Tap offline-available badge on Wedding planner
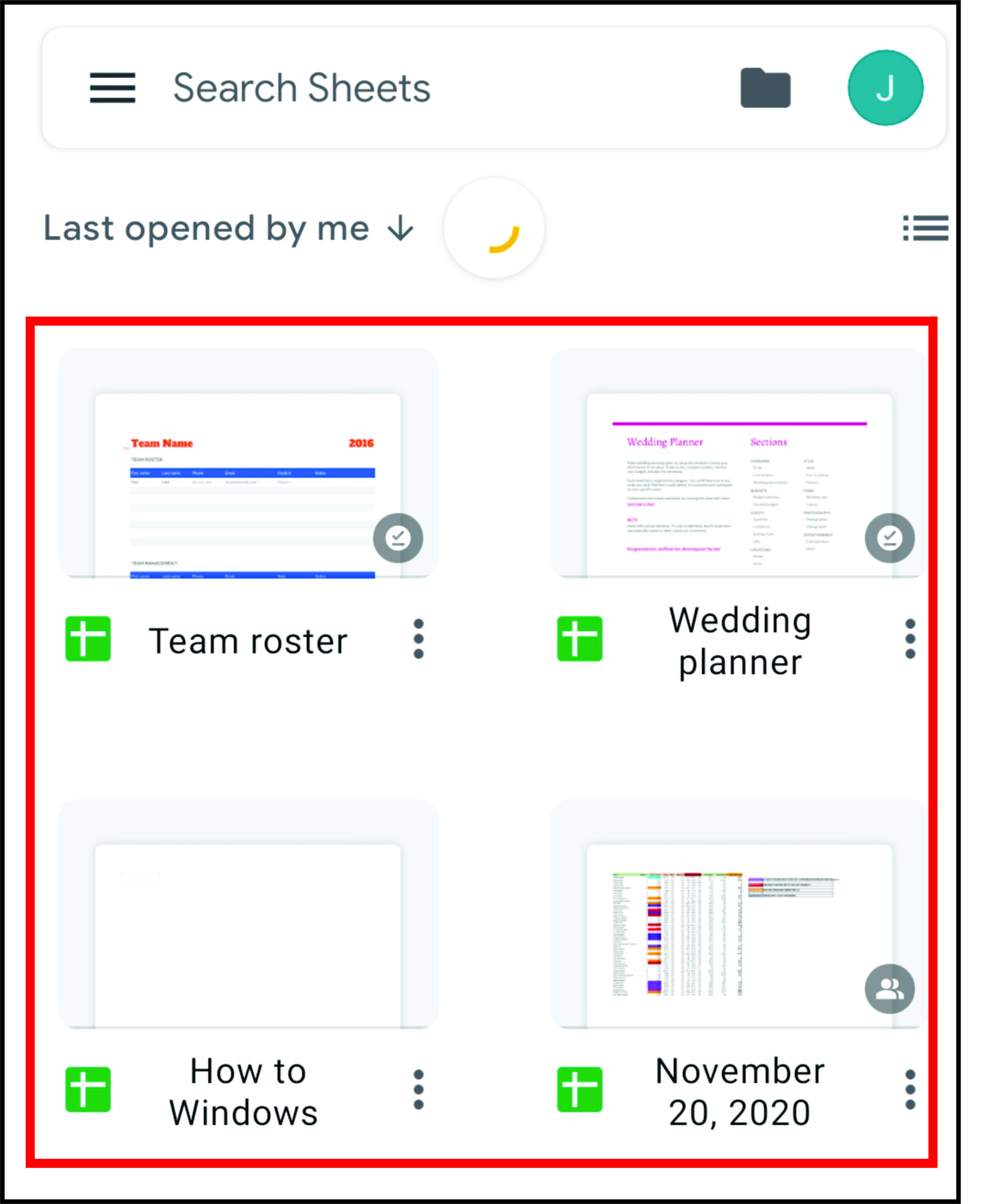The image size is (986, 1204). (890, 538)
